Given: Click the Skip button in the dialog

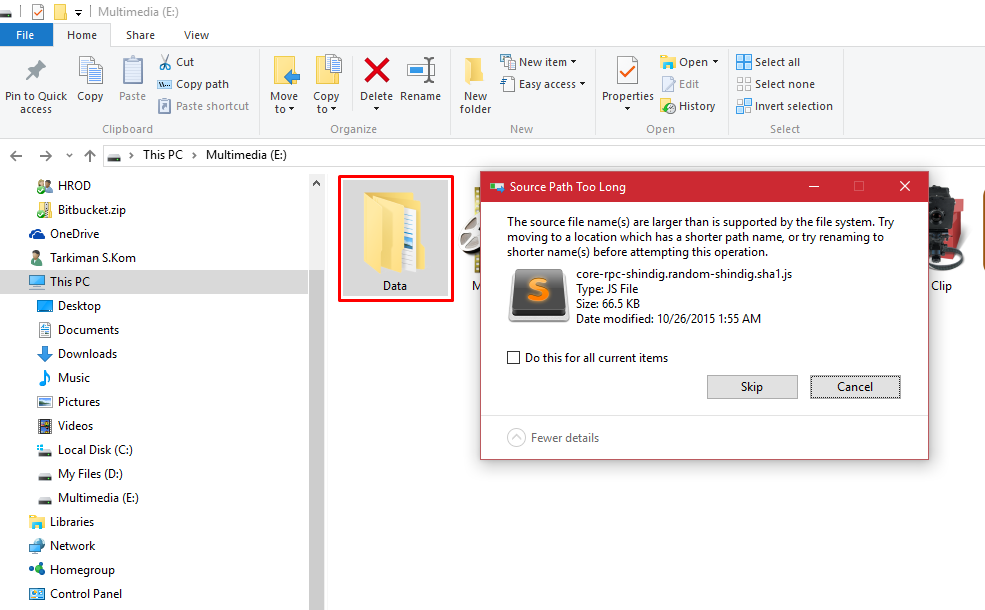Looking at the screenshot, I should tap(752, 387).
